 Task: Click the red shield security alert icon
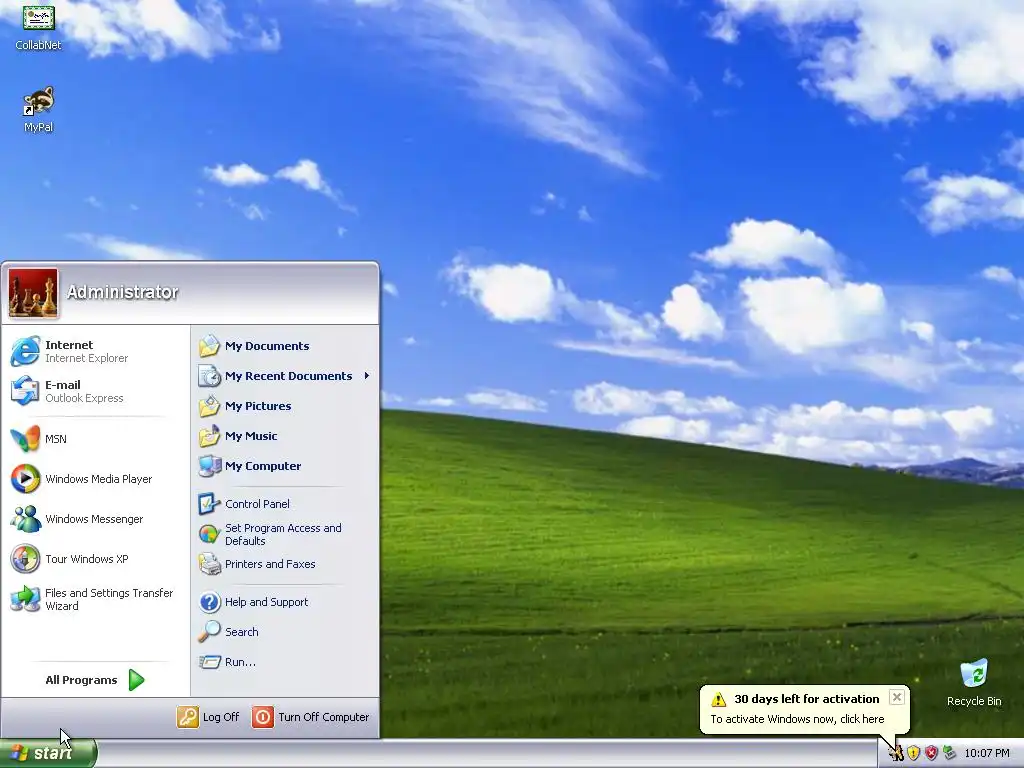pos(931,754)
